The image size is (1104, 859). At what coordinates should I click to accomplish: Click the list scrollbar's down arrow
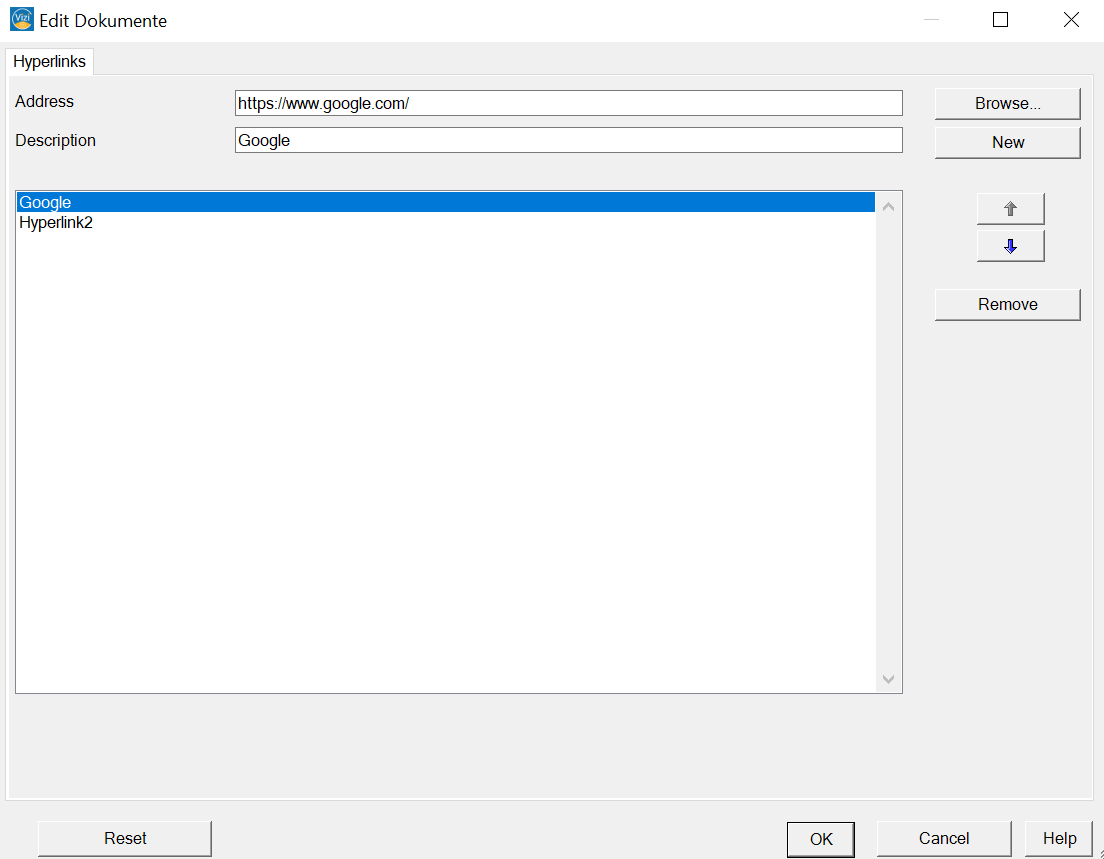click(x=888, y=679)
